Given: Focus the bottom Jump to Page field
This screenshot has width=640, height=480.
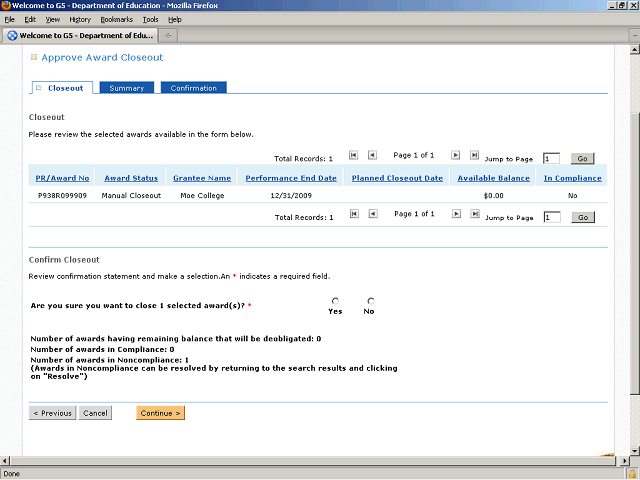Looking at the screenshot, I should click(552, 217).
